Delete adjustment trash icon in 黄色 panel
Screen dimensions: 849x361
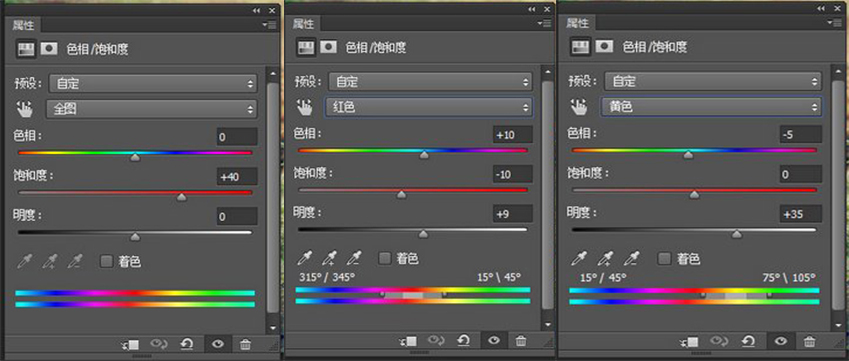tap(809, 342)
